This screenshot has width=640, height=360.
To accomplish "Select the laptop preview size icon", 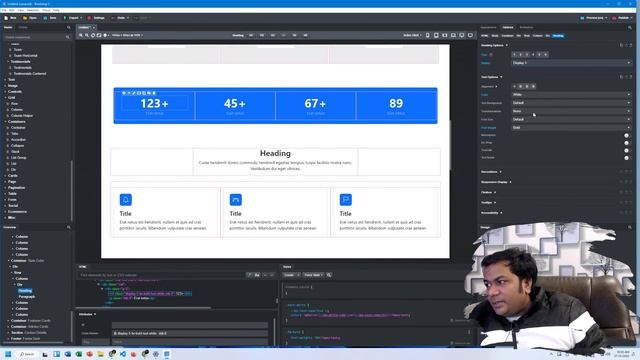I will pyautogui.click(x=453, y=36).
